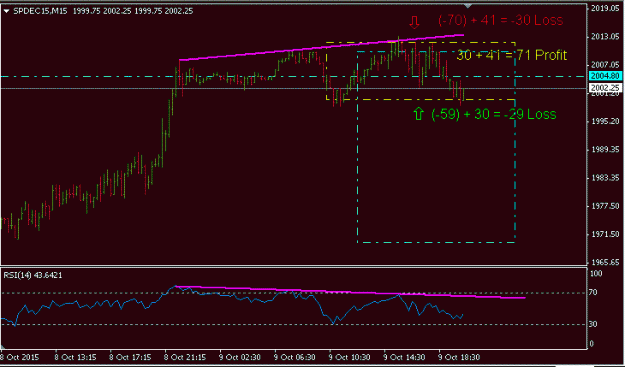625x367 pixels.
Task: Select the green '(-59) + 30 = -29 Loss' label
Action: click(493, 114)
